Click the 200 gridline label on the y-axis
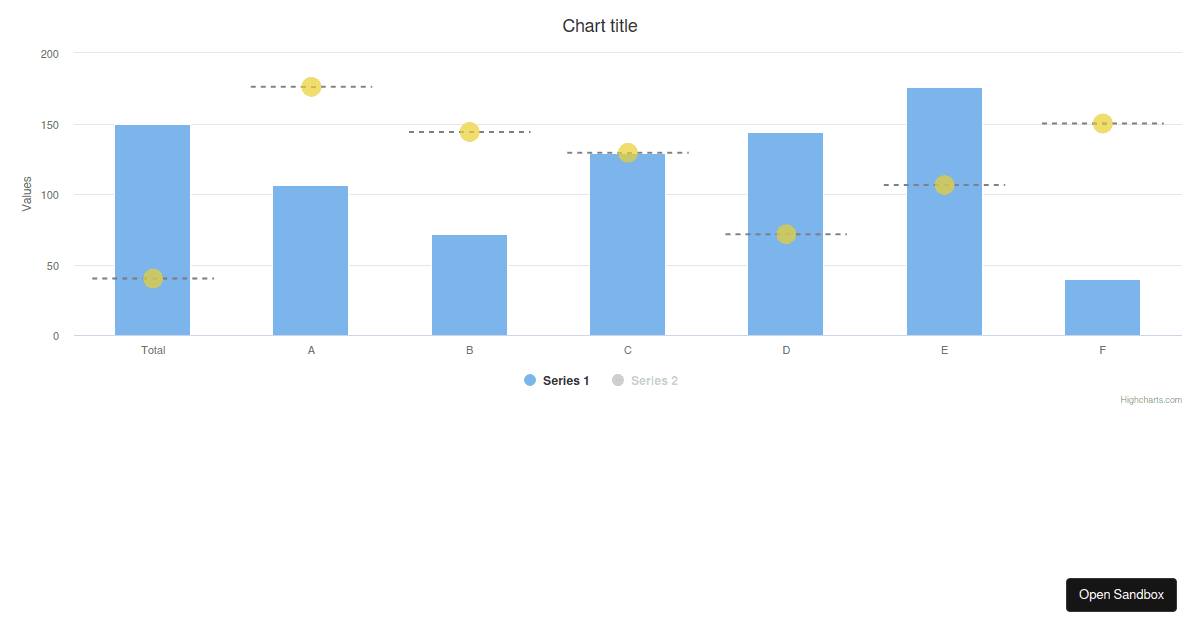1200x630 pixels. point(49,54)
